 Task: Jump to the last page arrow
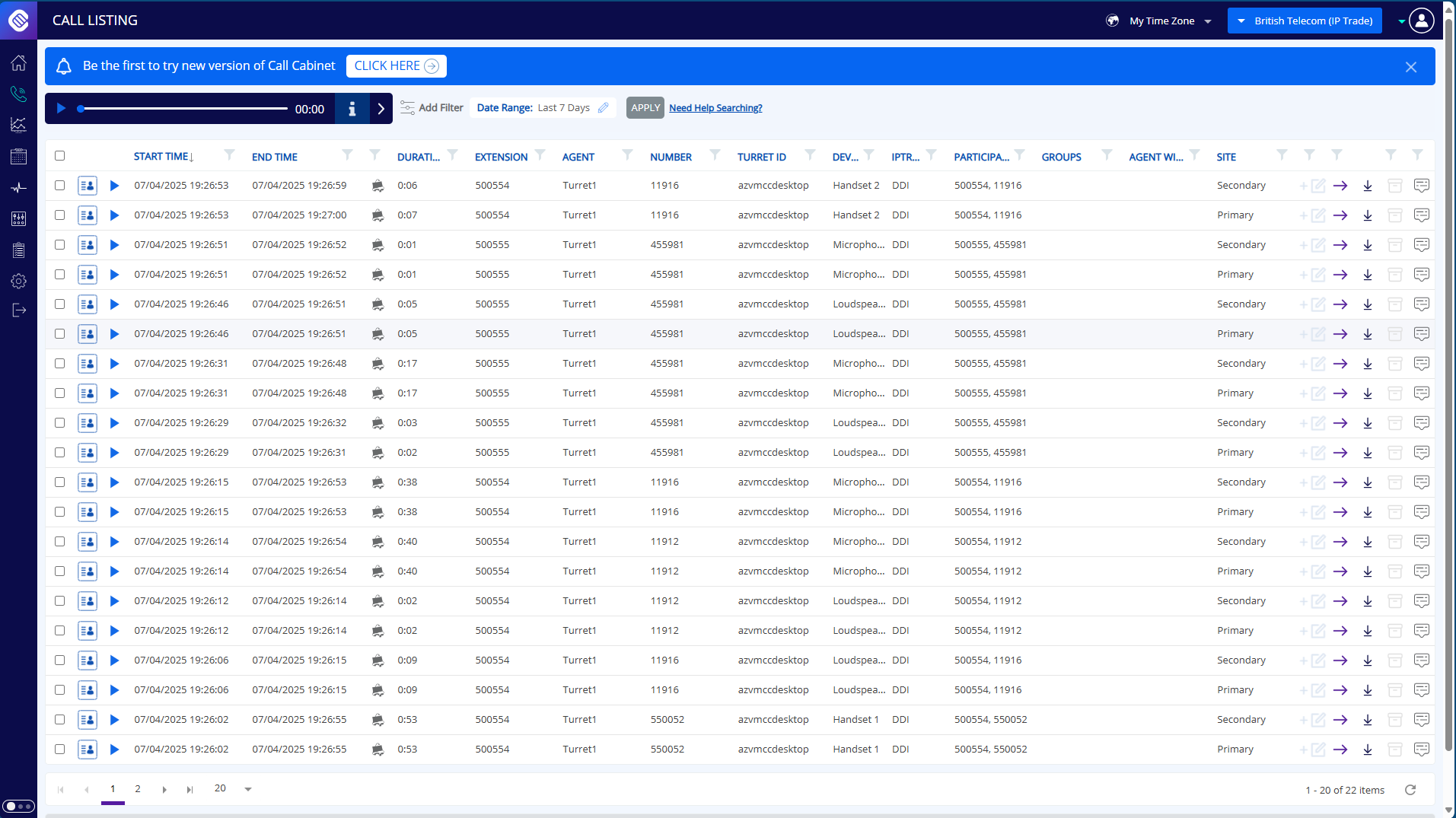point(190,790)
